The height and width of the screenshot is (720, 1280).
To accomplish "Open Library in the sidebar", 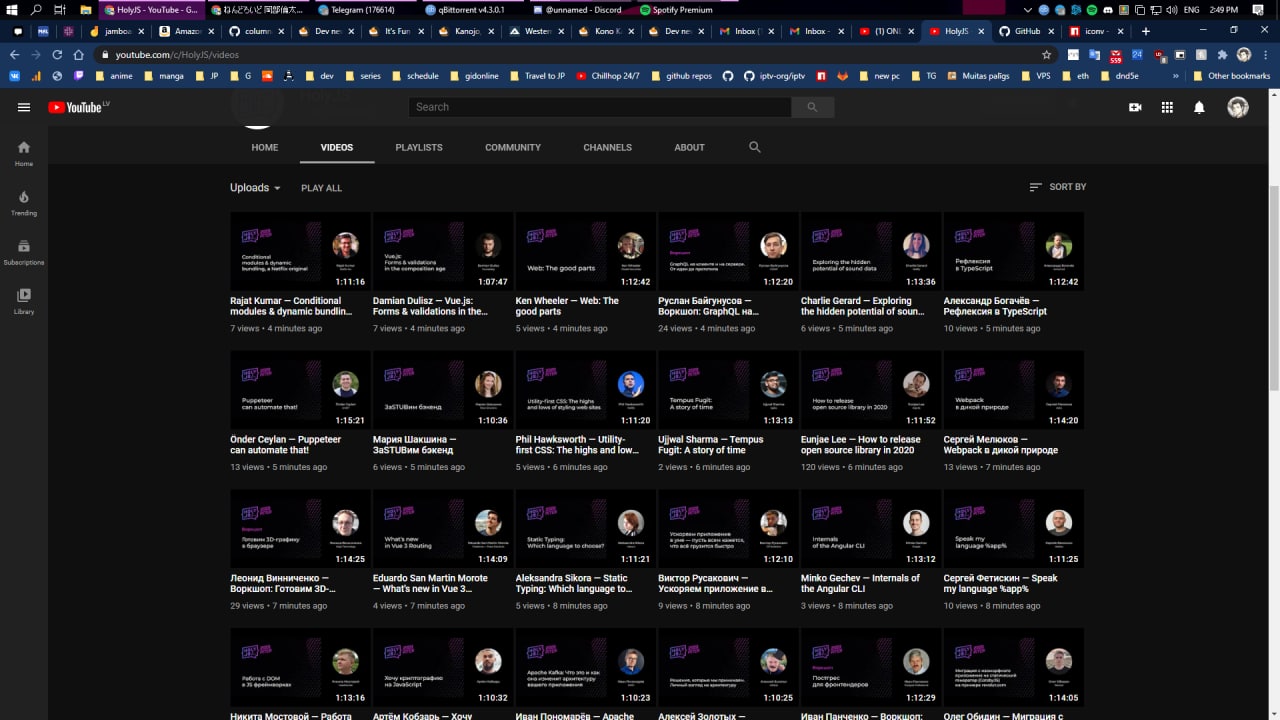I will coord(24,301).
